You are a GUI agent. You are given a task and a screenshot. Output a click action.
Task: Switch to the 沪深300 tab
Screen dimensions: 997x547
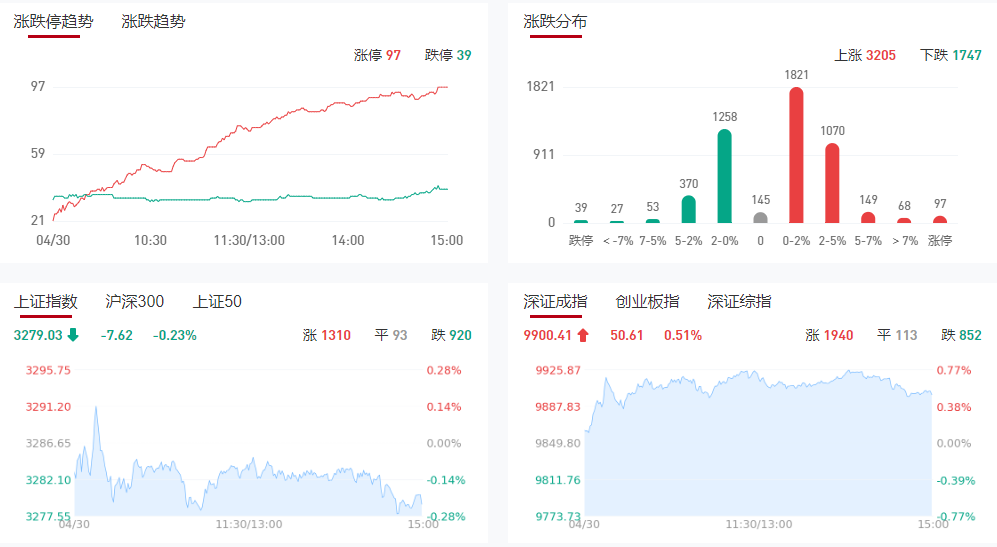click(135, 301)
